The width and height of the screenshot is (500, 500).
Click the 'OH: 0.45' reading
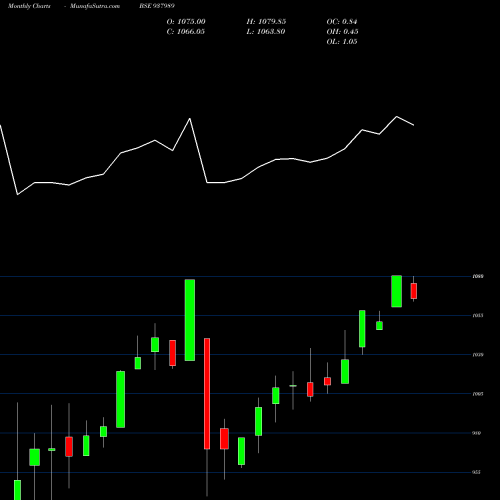pos(342,32)
